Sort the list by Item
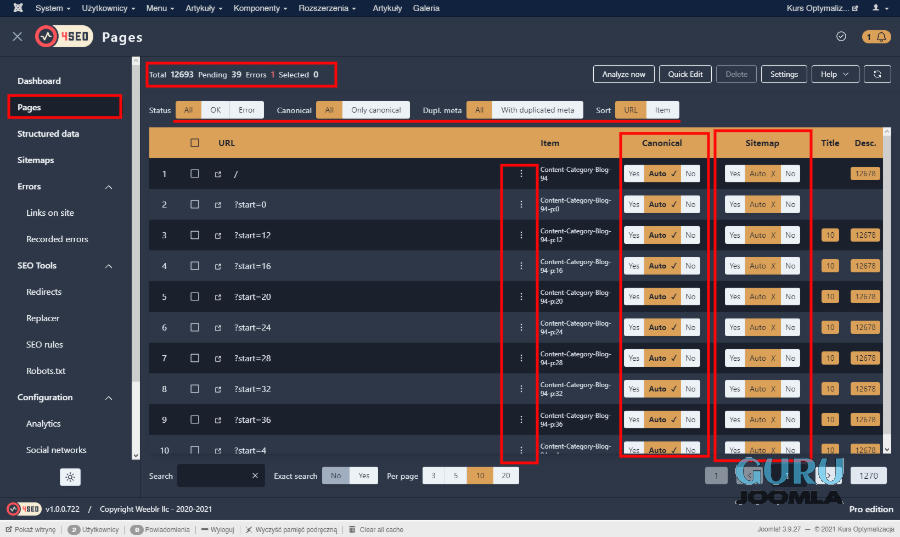This screenshot has width=900, height=537. click(662, 110)
